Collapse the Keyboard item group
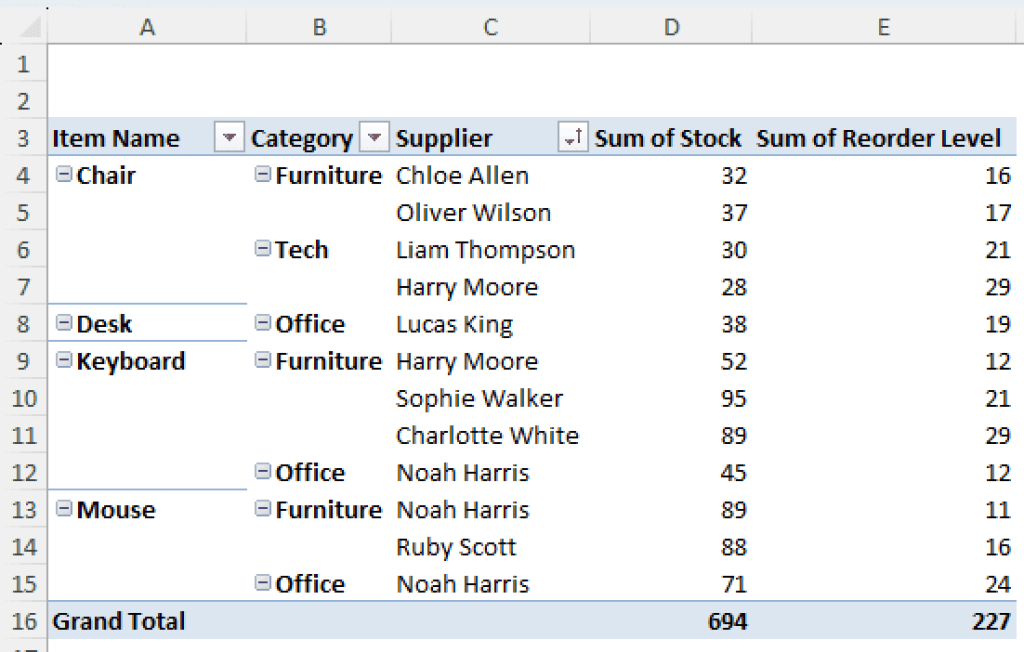The width and height of the screenshot is (1024, 652). coord(63,362)
